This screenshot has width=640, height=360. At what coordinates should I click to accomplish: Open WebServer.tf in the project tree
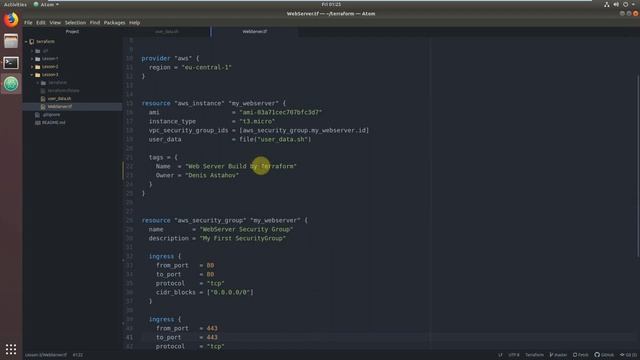click(x=60, y=107)
